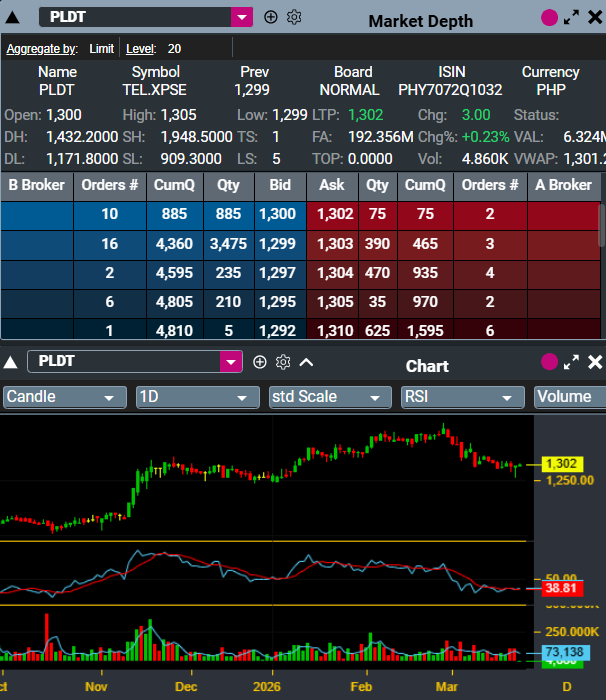The image size is (606, 700).
Task: Open Market Depth settings gear
Action: 294,17
